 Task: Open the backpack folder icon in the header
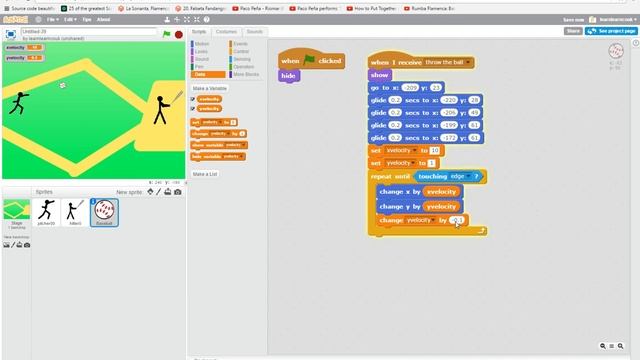pos(592,19)
